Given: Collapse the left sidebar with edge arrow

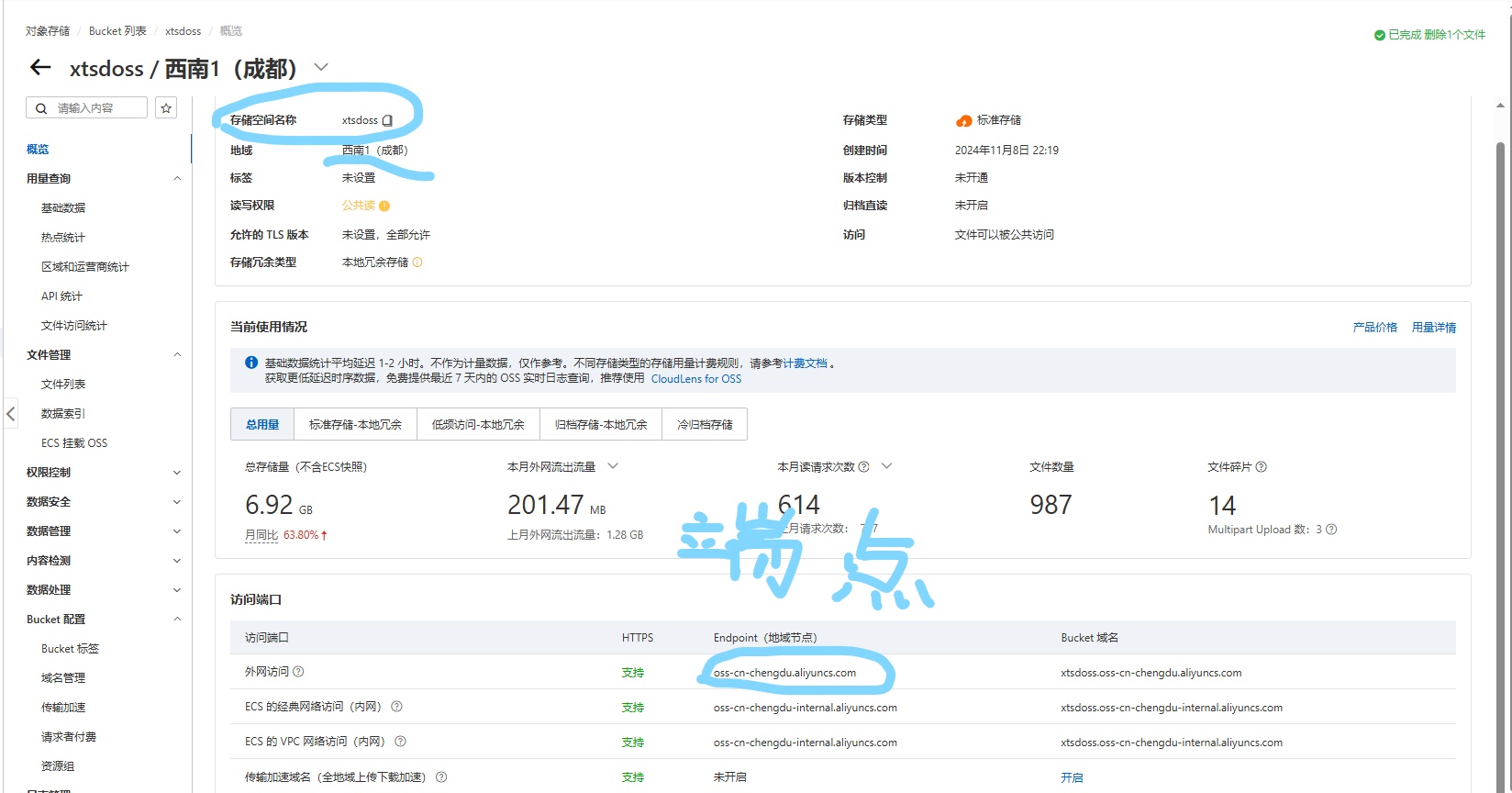Looking at the screenshot, I should tap(11, 414).
